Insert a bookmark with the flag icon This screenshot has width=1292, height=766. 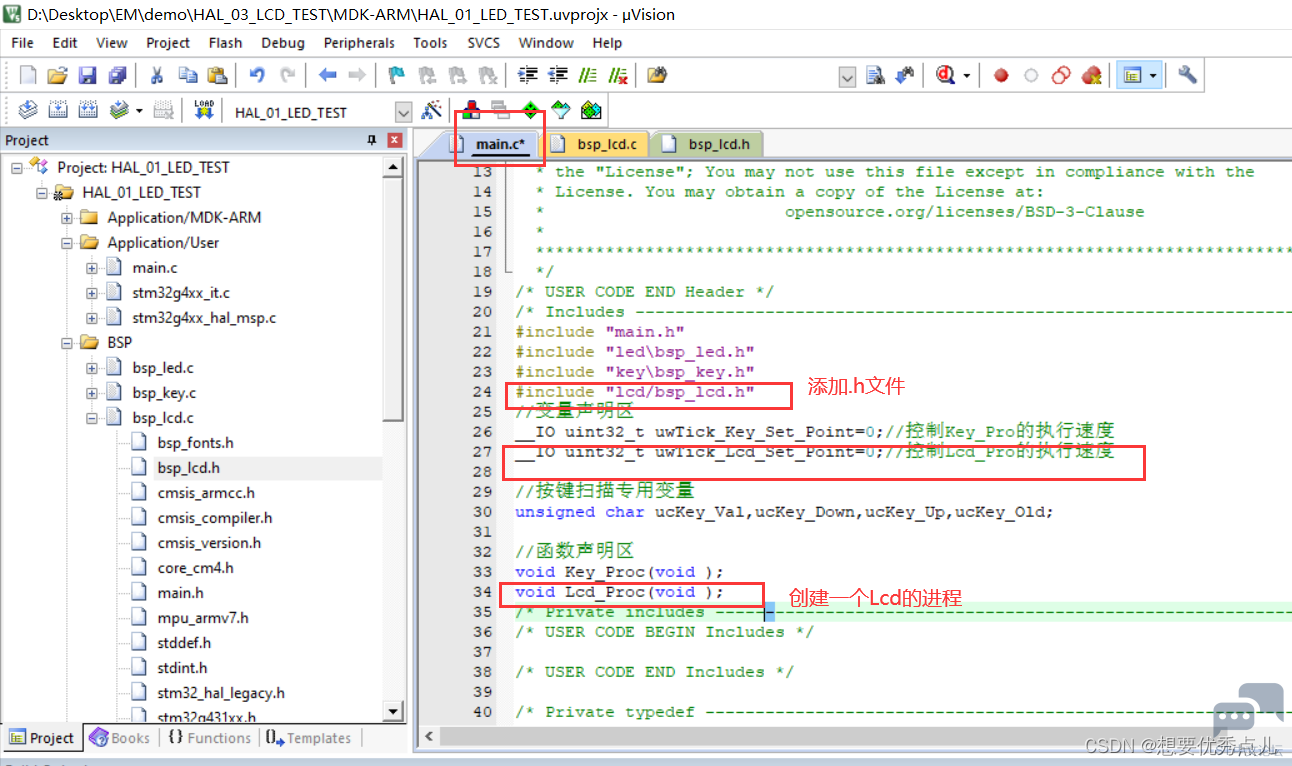pos(397,75)
